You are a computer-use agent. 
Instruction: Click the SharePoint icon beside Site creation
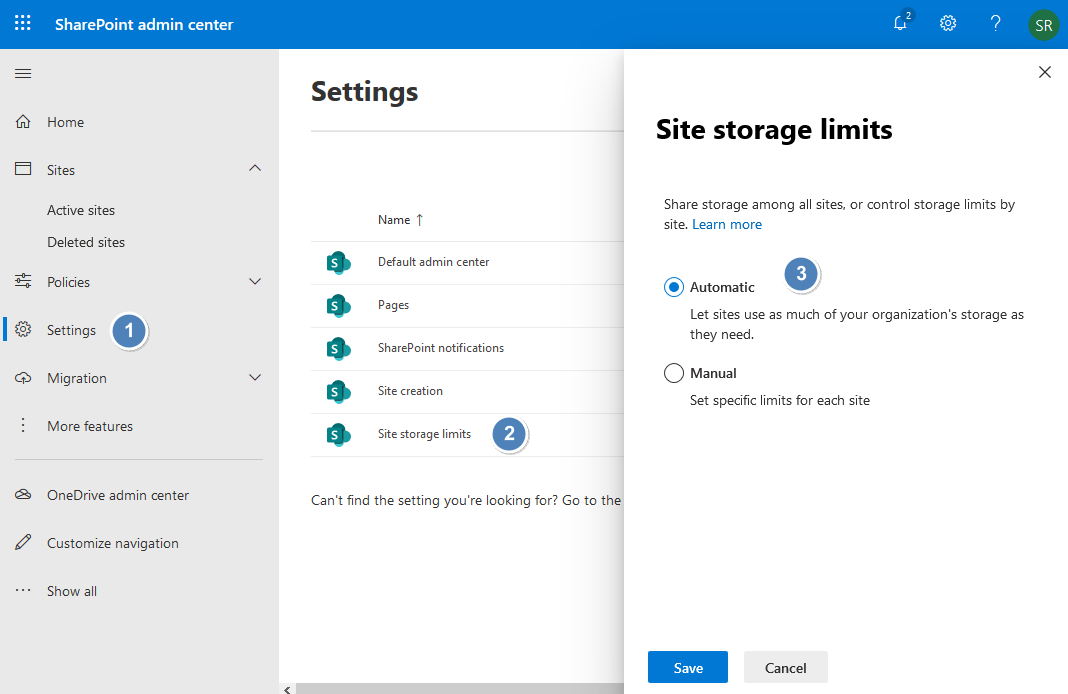339,391
